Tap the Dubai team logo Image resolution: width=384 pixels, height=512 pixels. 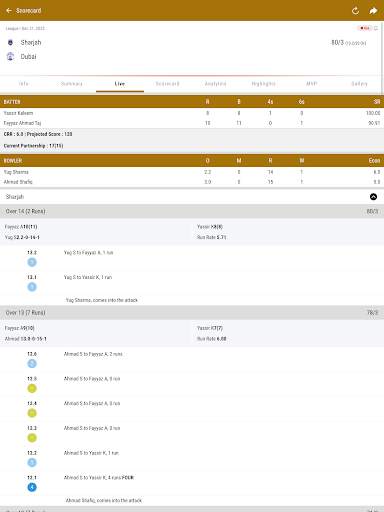[x=10, y=56]
